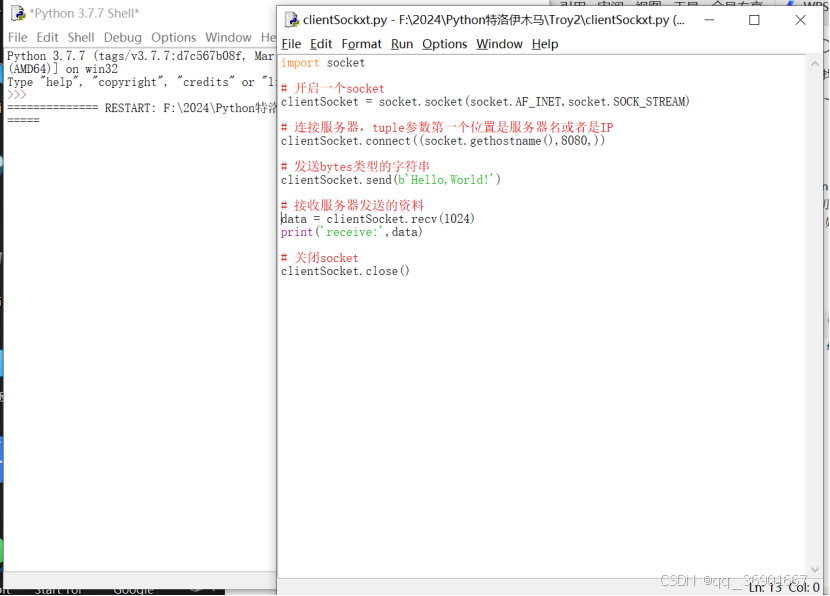Open the Google item in the taskbar
The width and height of the screenshot is (830, 596).
click(x=133, y=590)
